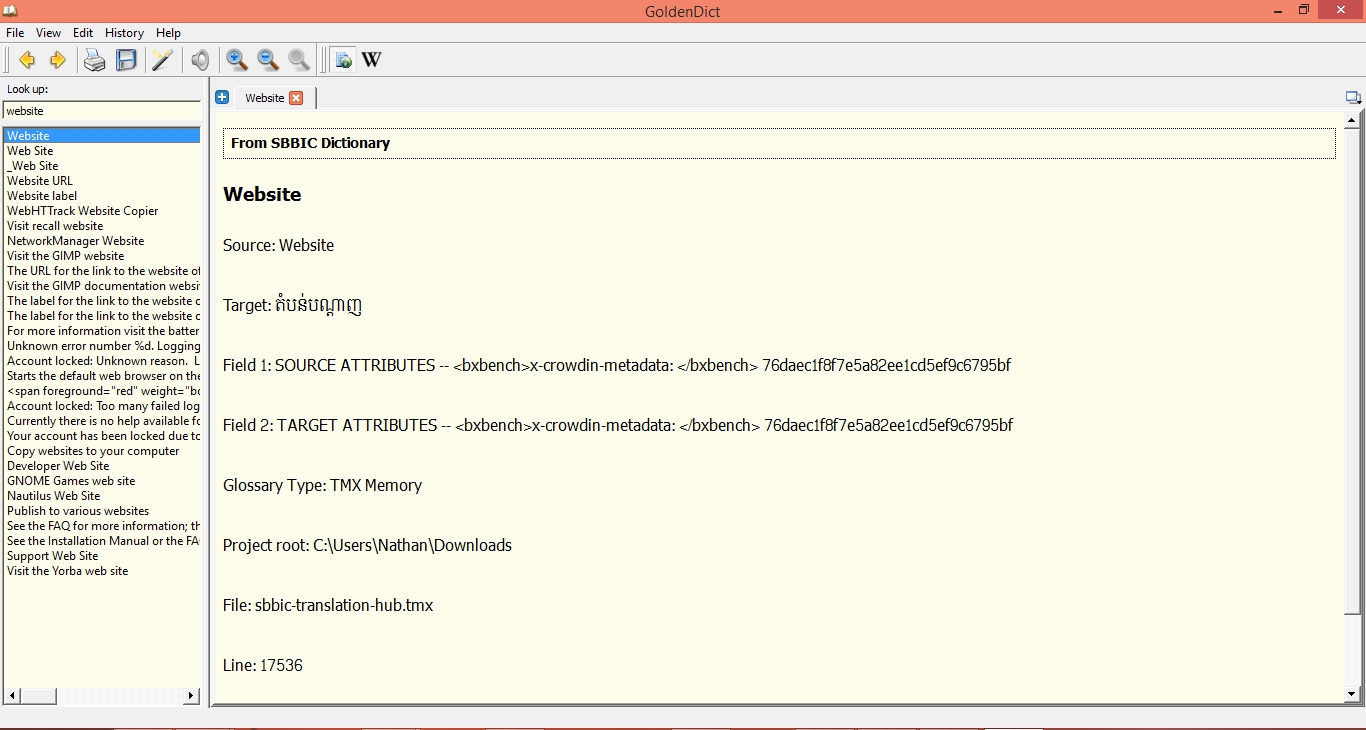Select 'Visit the GIMP documentation websi' entry
This screenshot has width=1366, height=730.
pos(102,286)
